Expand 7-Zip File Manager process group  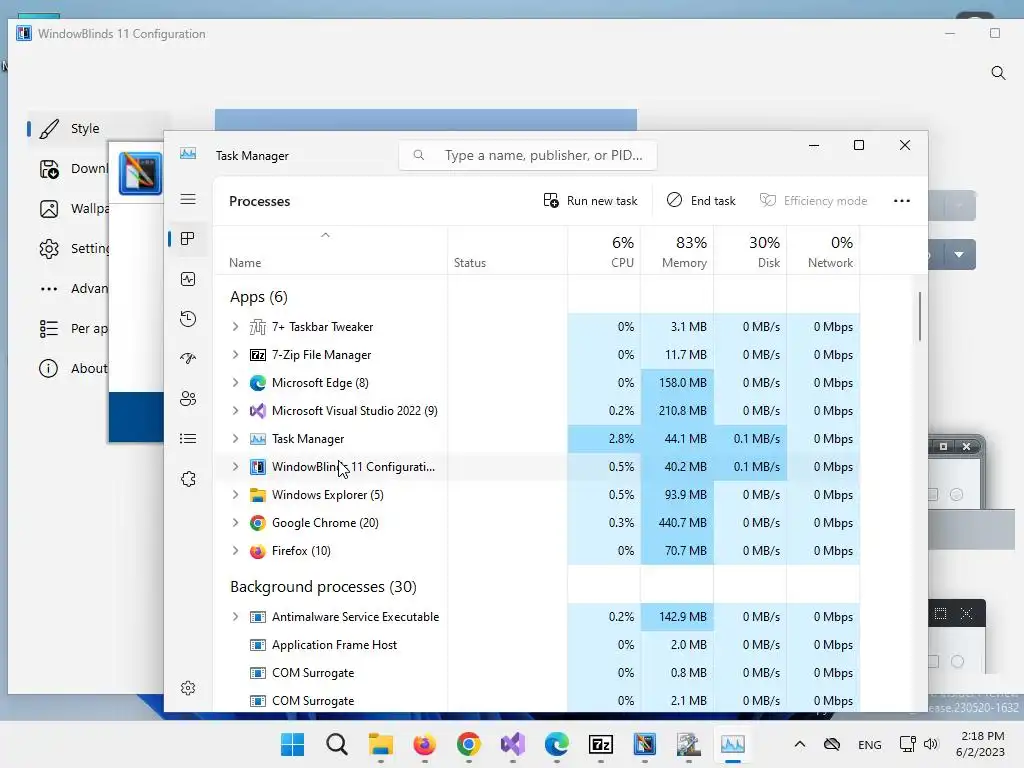click(x=235, y=355)
